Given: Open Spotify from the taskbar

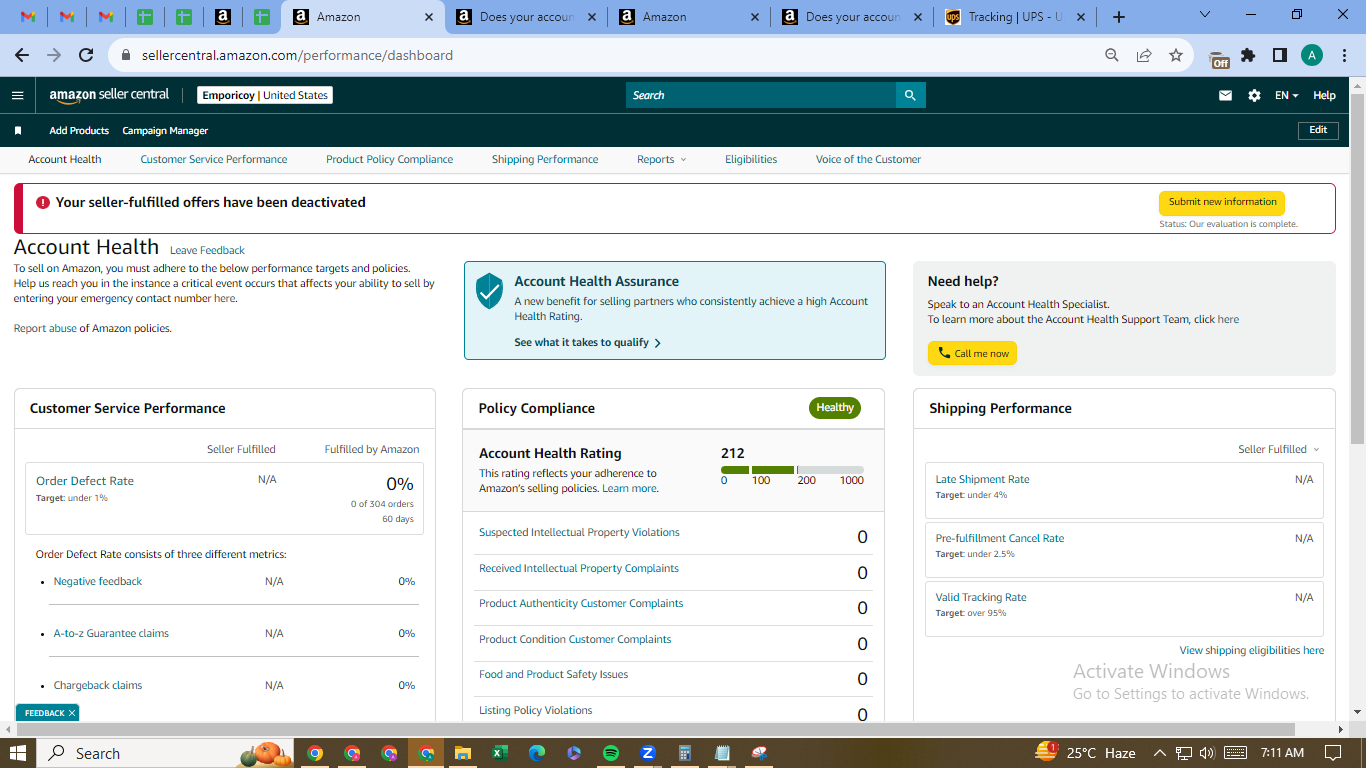Looking at the screenshot, I should (611, 753).
